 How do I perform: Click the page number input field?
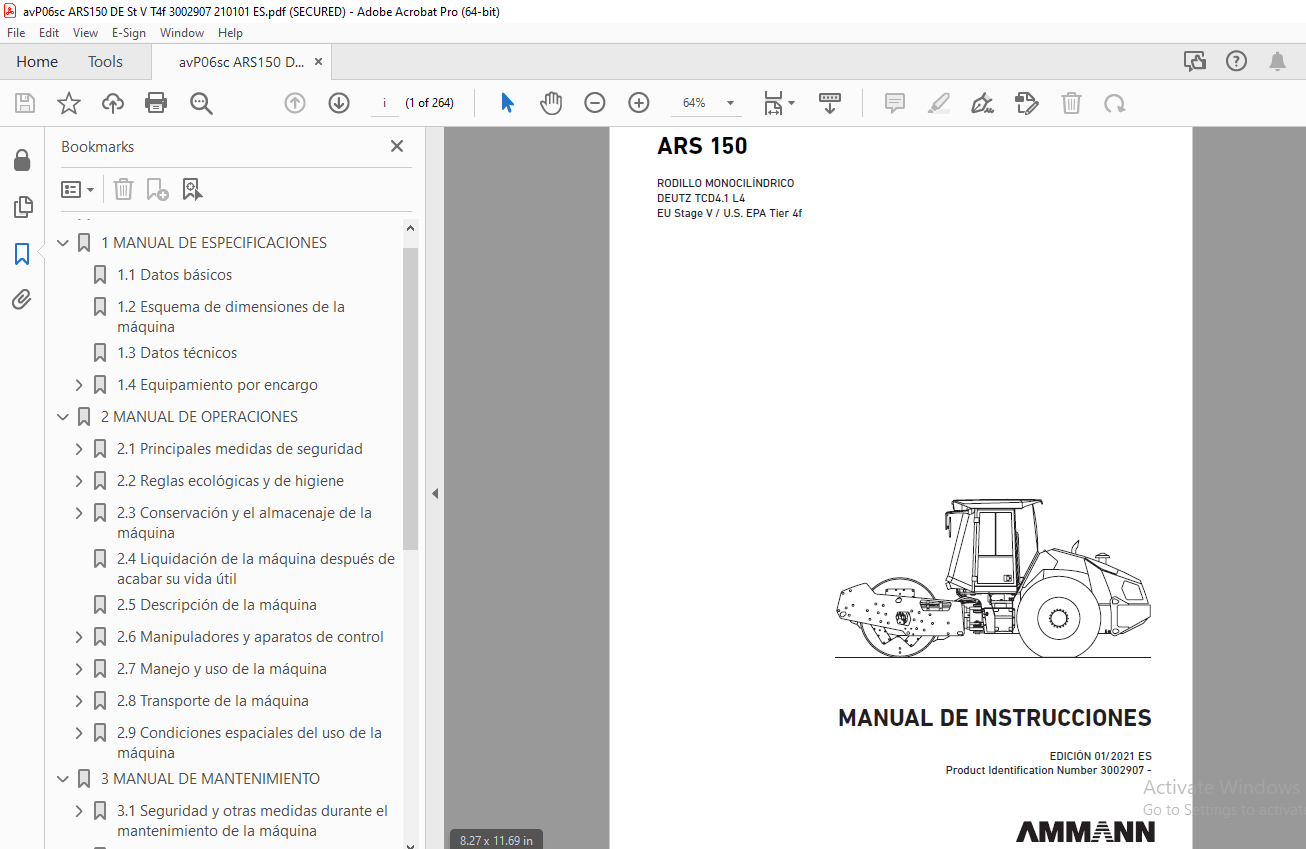click(384, 103)
